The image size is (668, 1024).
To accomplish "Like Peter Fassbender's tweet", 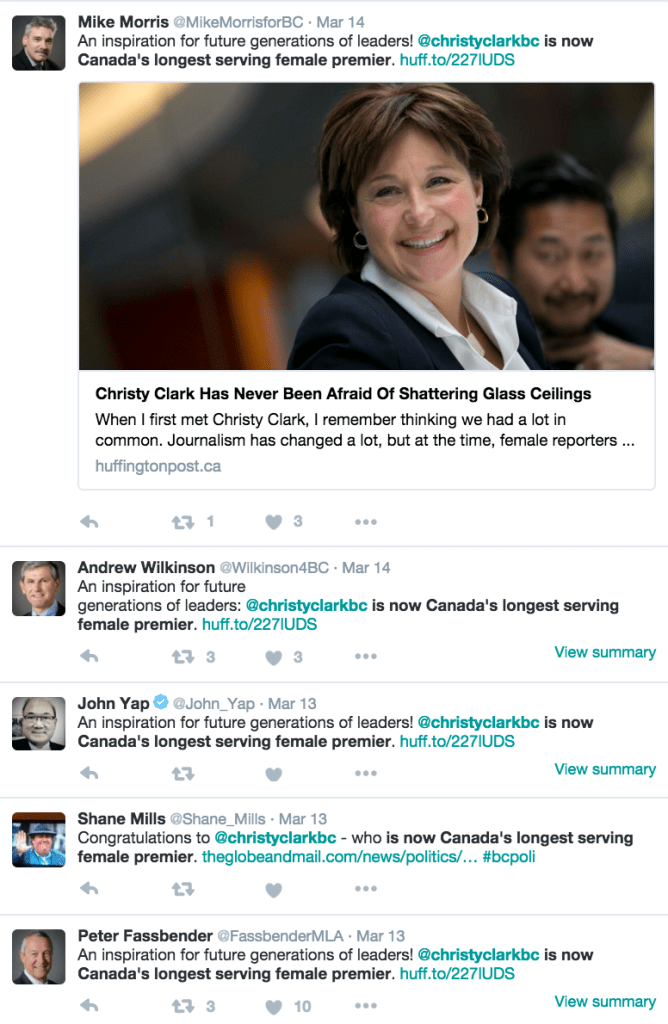I will click(x=274, y=1007).
